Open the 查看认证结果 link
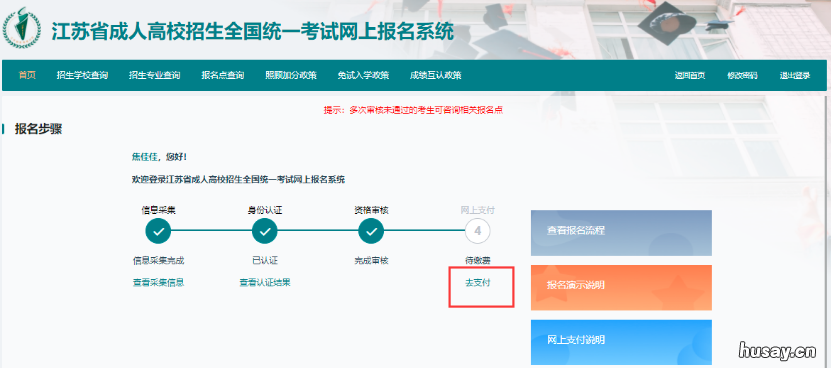 (x=265, y=283)
